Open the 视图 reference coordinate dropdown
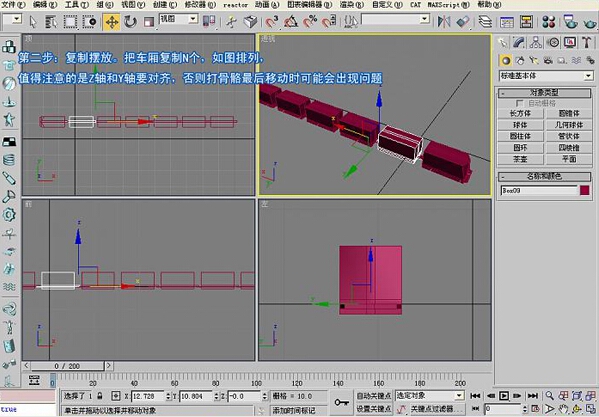This screenshot has width=599, height=417. tap(179, 19)
